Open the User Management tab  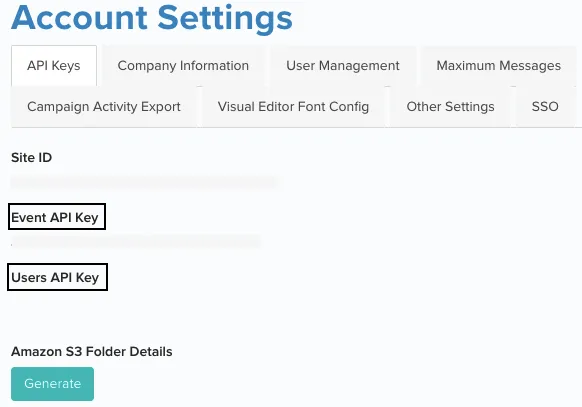(343, 66)
